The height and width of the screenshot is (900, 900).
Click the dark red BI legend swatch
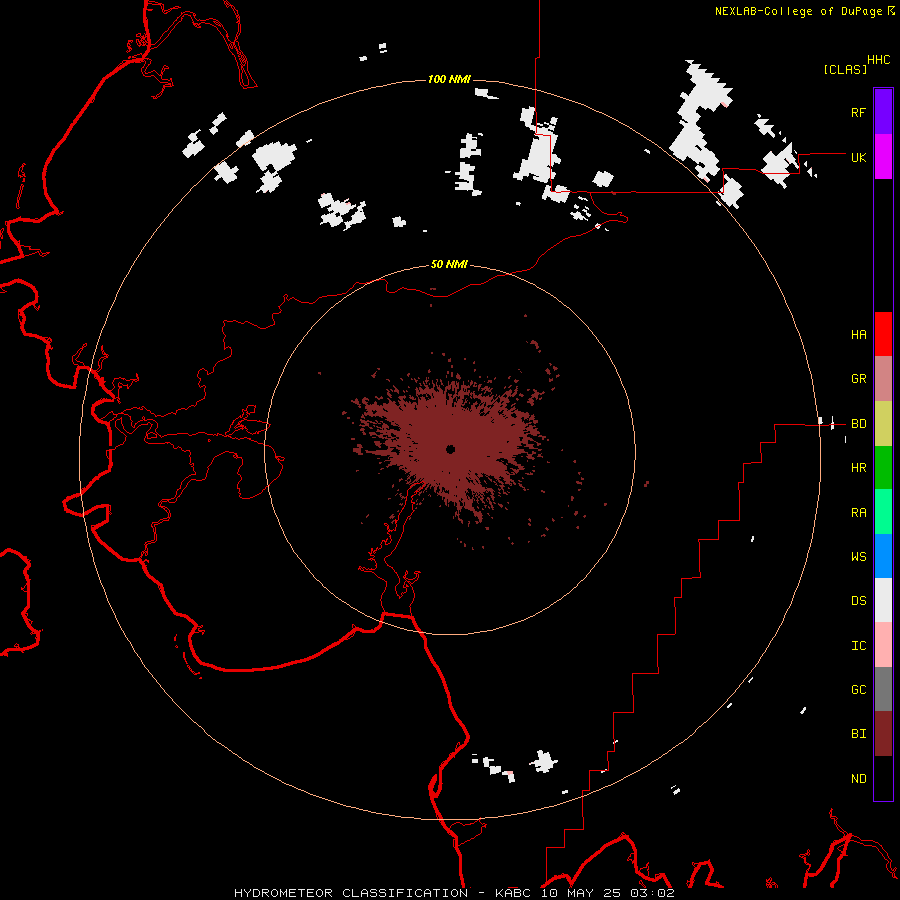coord(883,734)
